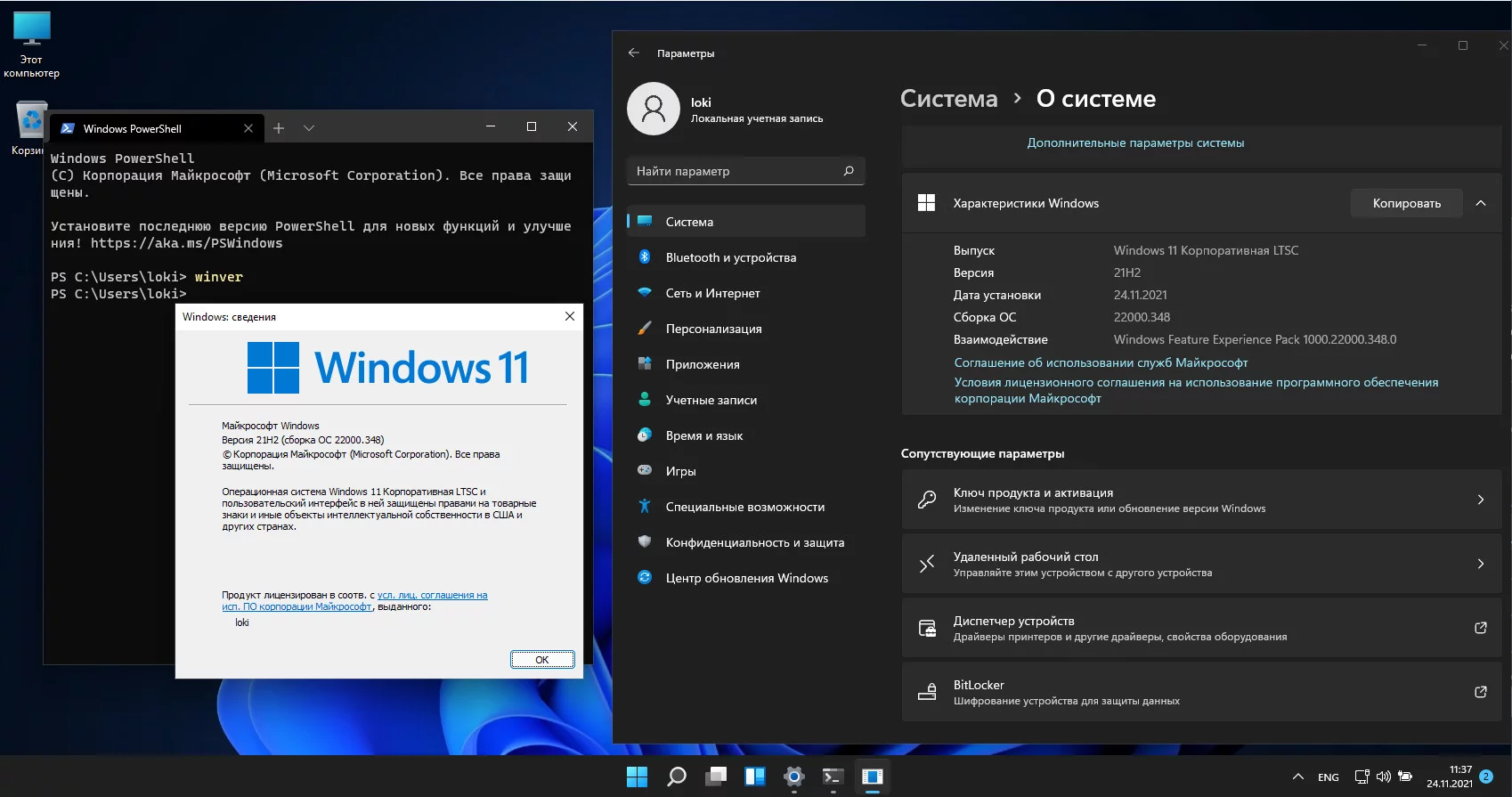
Task: Open Task View on the taskbar
Action: [x=716, y=777]
